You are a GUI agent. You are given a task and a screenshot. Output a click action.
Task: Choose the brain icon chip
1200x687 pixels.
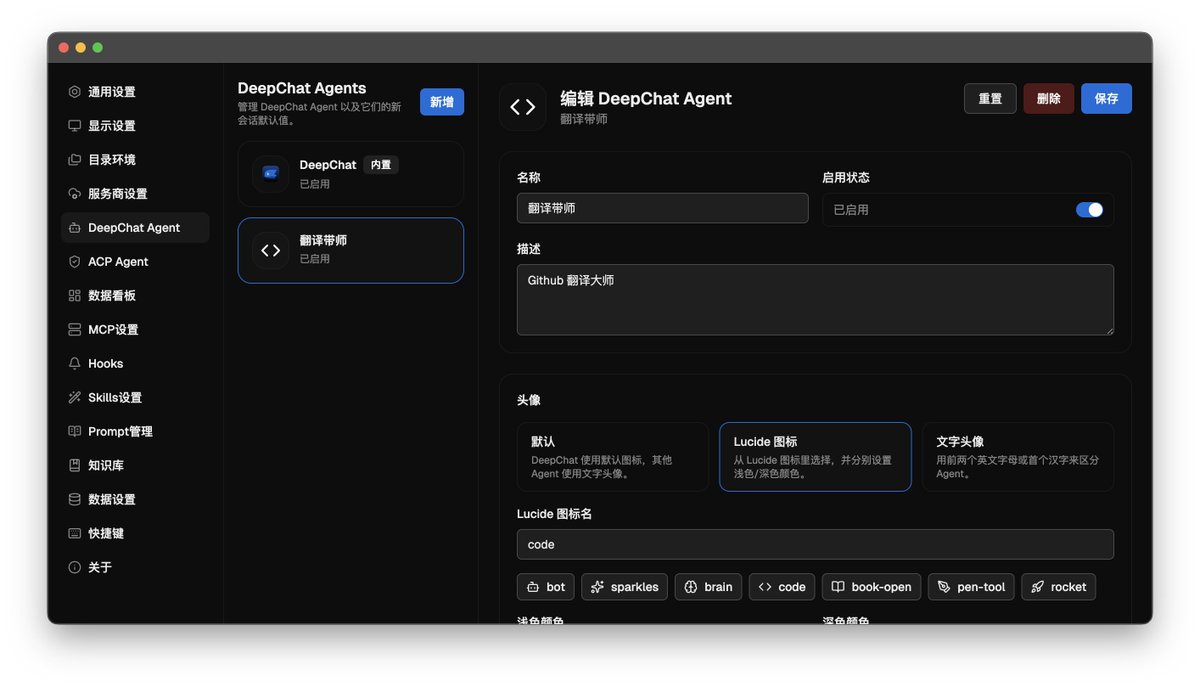point(708,587)
